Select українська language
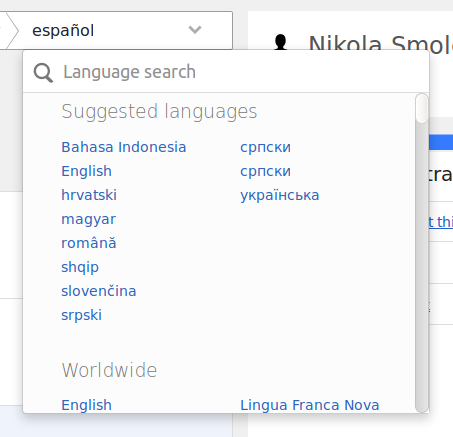Image resolution: width=453 pixels, height=437 pixels. 280,195
